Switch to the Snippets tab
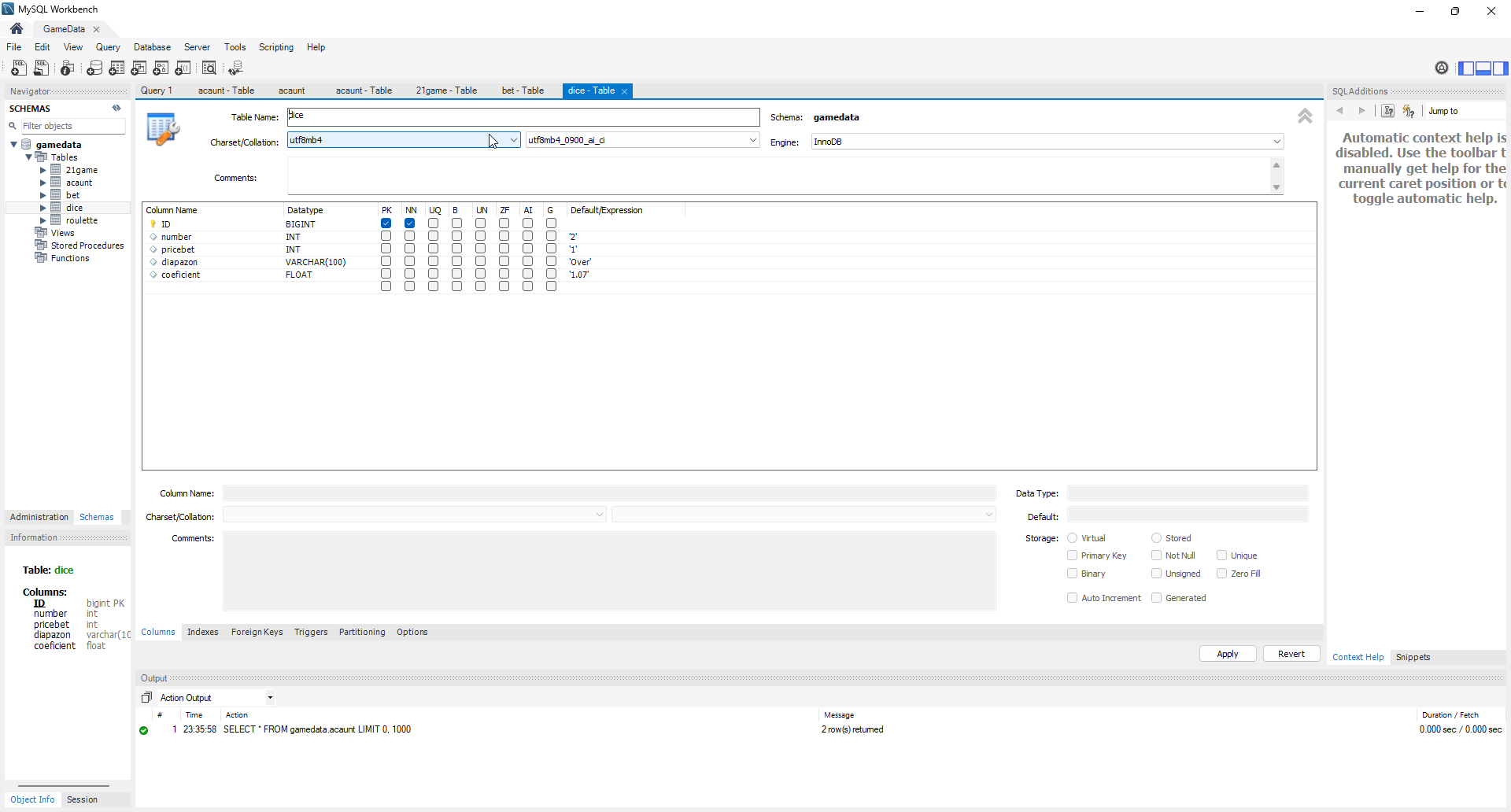This screenshot has height=812, width=1511. click(1413, 657)
